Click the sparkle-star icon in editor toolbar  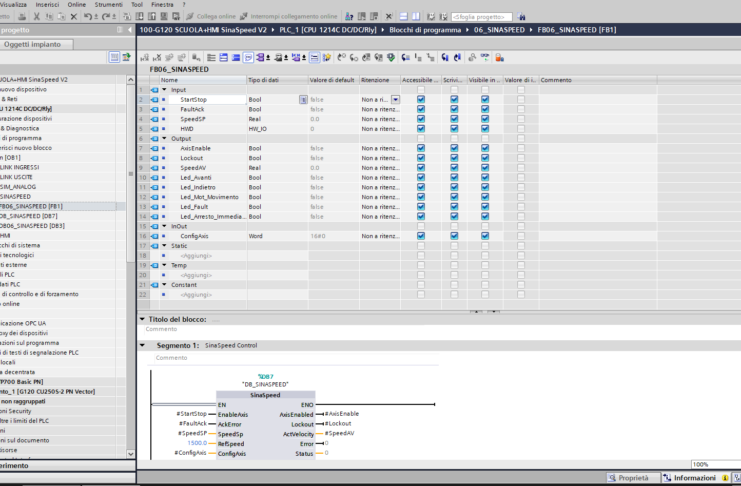point(327,58)
